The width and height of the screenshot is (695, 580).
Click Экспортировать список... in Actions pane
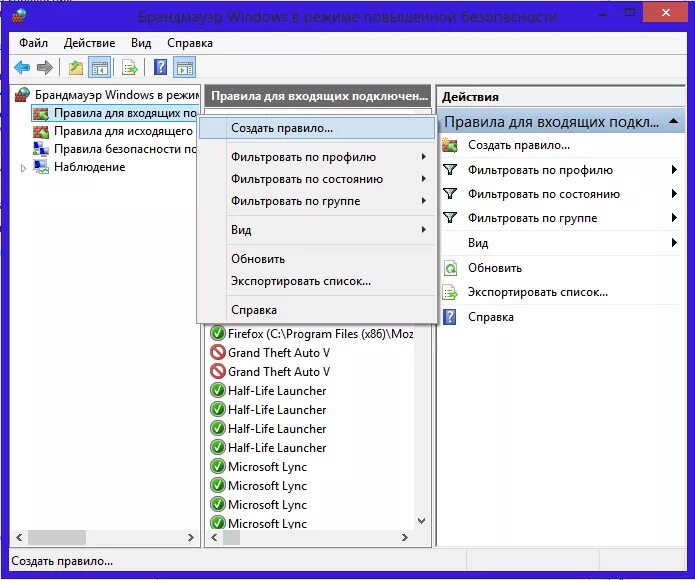(538, 292)
